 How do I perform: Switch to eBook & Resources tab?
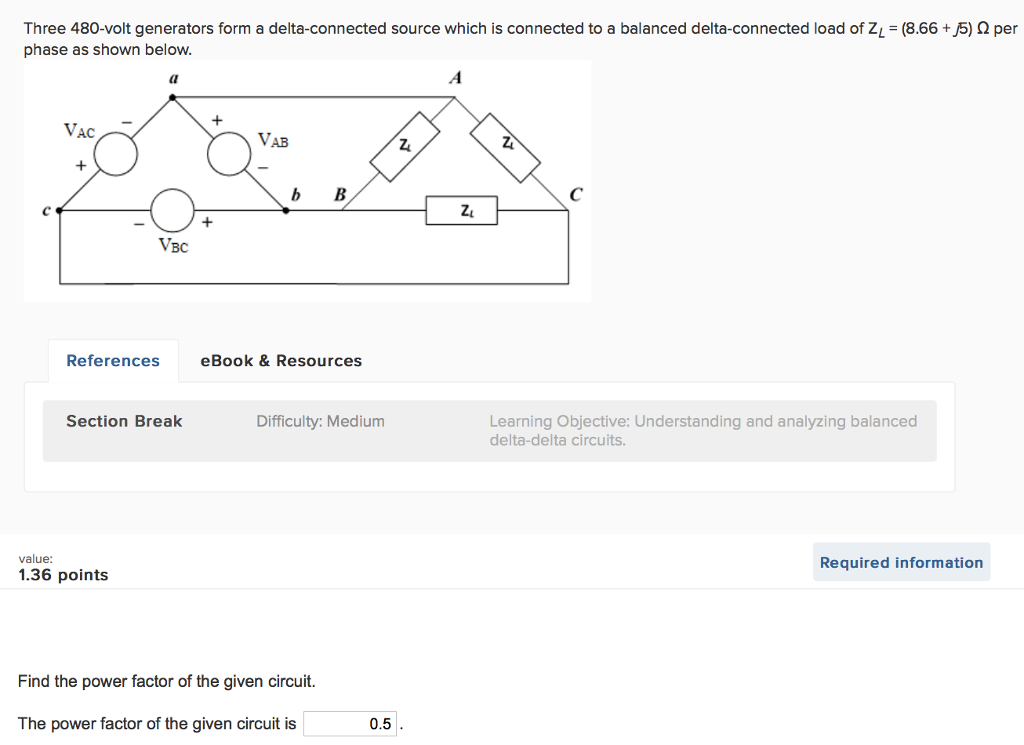281,361
